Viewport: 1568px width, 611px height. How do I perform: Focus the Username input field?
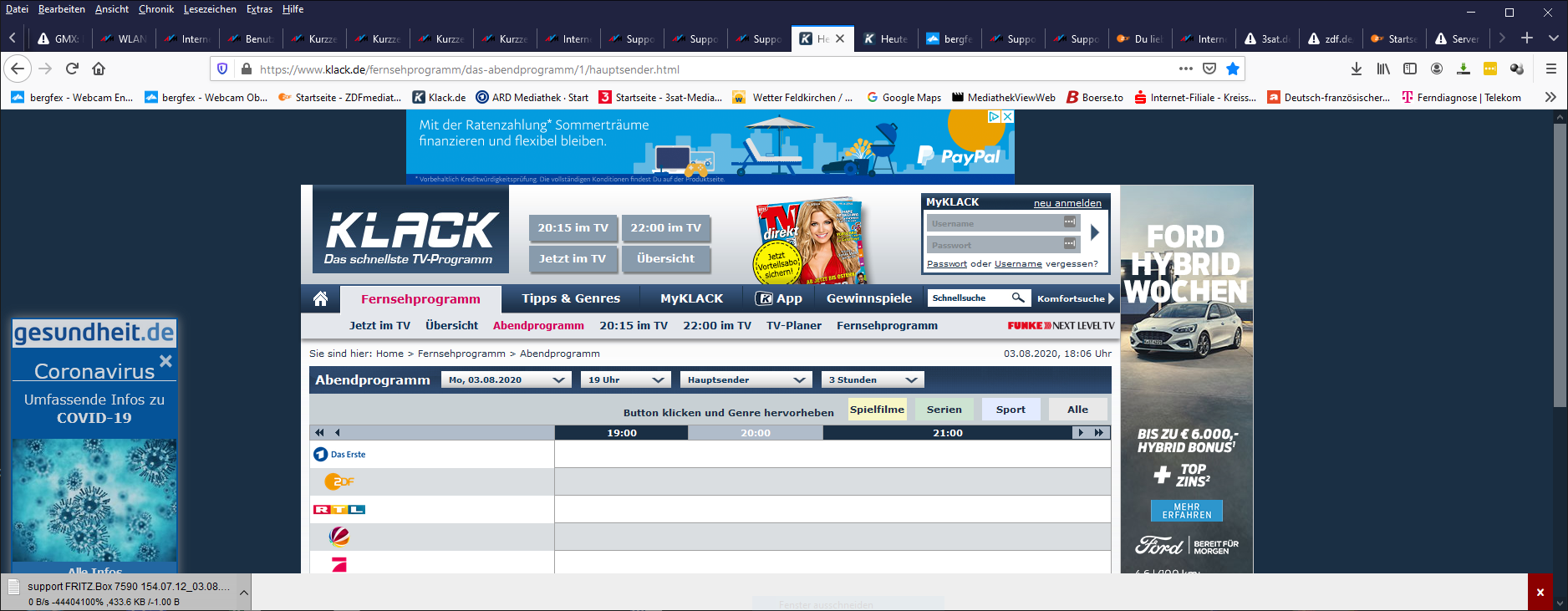(x=1003, y=223)
